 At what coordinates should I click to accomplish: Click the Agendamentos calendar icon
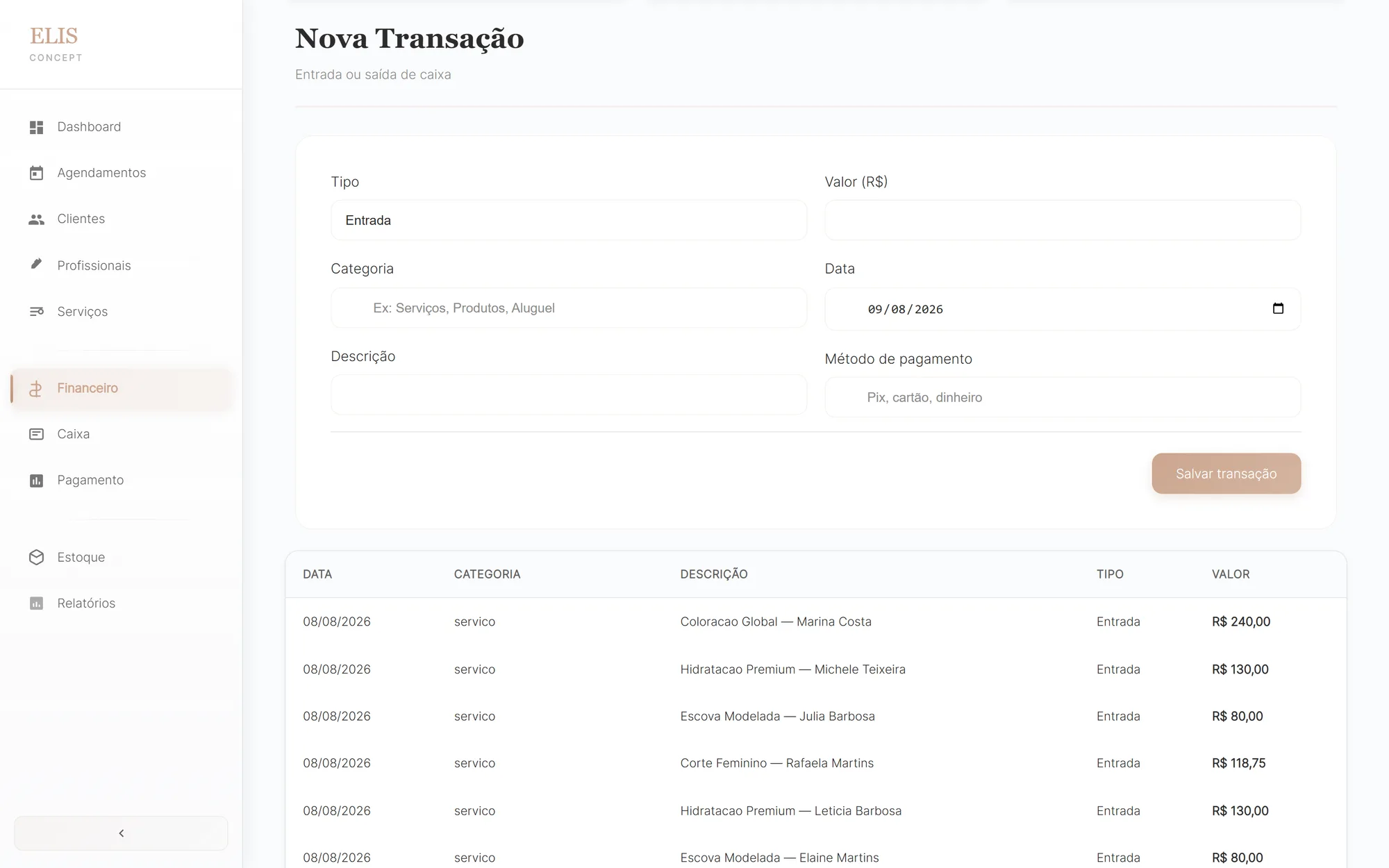pos(37,173)
